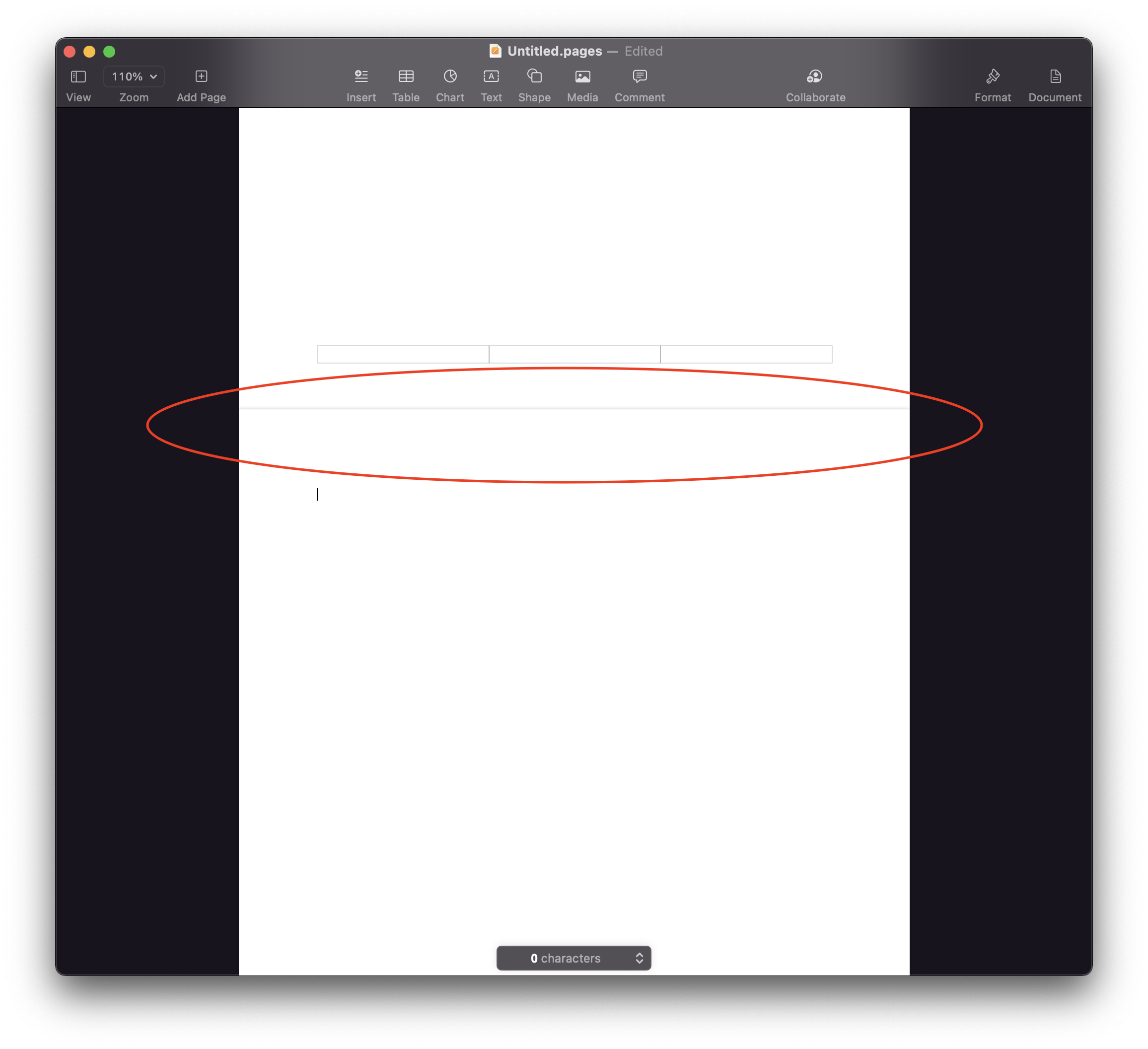
Task: Add a Text box
Action: (491, 76)
